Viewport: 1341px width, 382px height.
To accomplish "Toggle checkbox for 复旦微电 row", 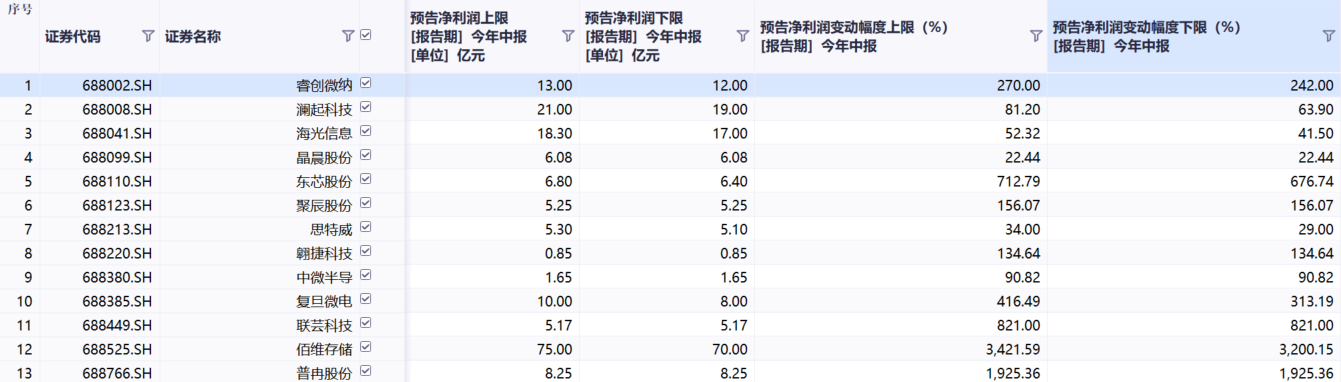I will coord(365,300).
